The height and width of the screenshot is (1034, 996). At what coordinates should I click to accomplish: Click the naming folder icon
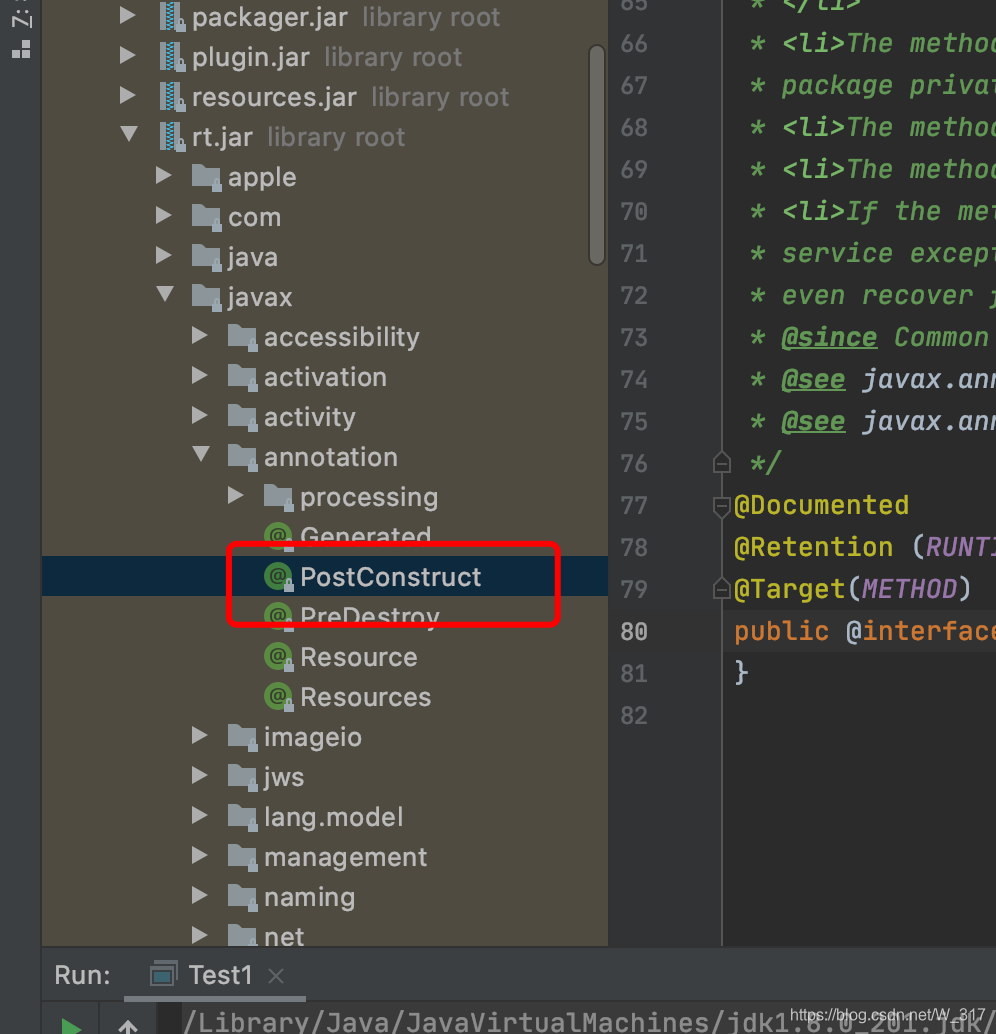coord(242,897)
